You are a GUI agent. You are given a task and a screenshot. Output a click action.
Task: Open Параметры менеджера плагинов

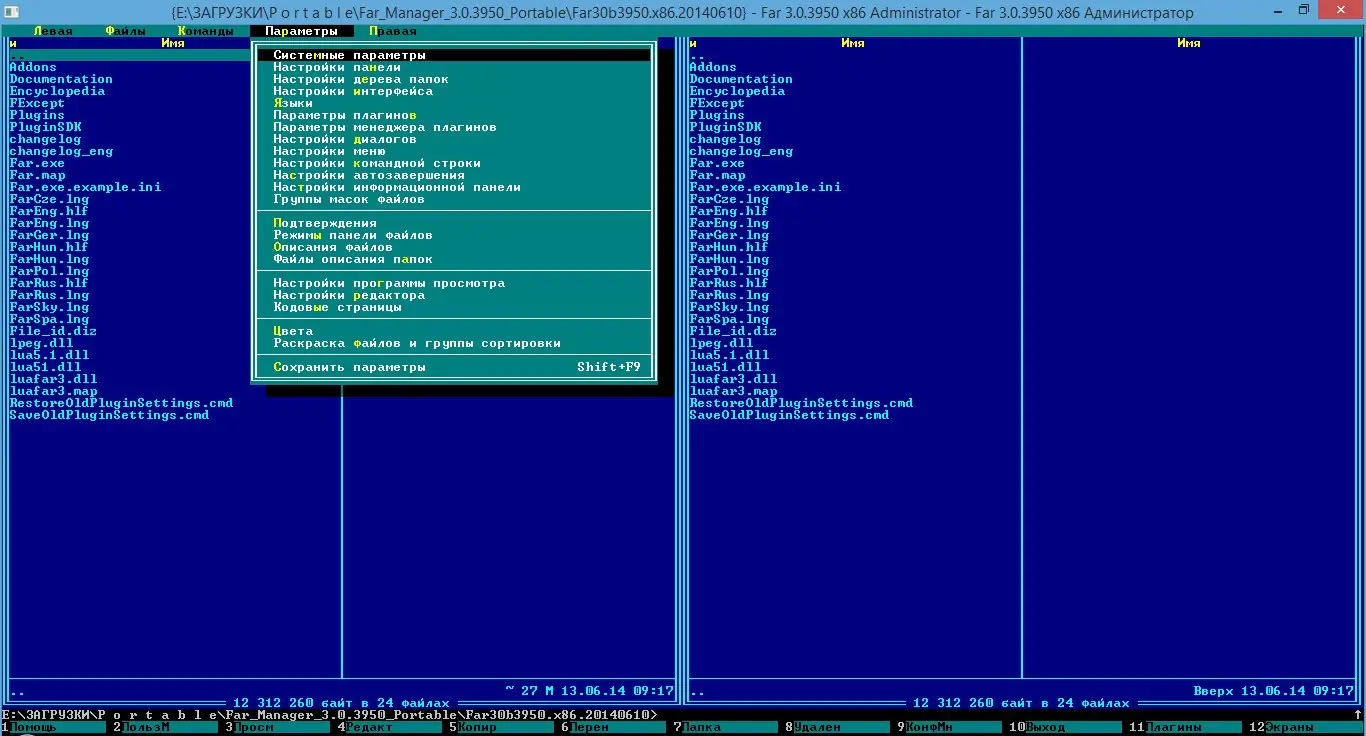[x=453, y=127]
